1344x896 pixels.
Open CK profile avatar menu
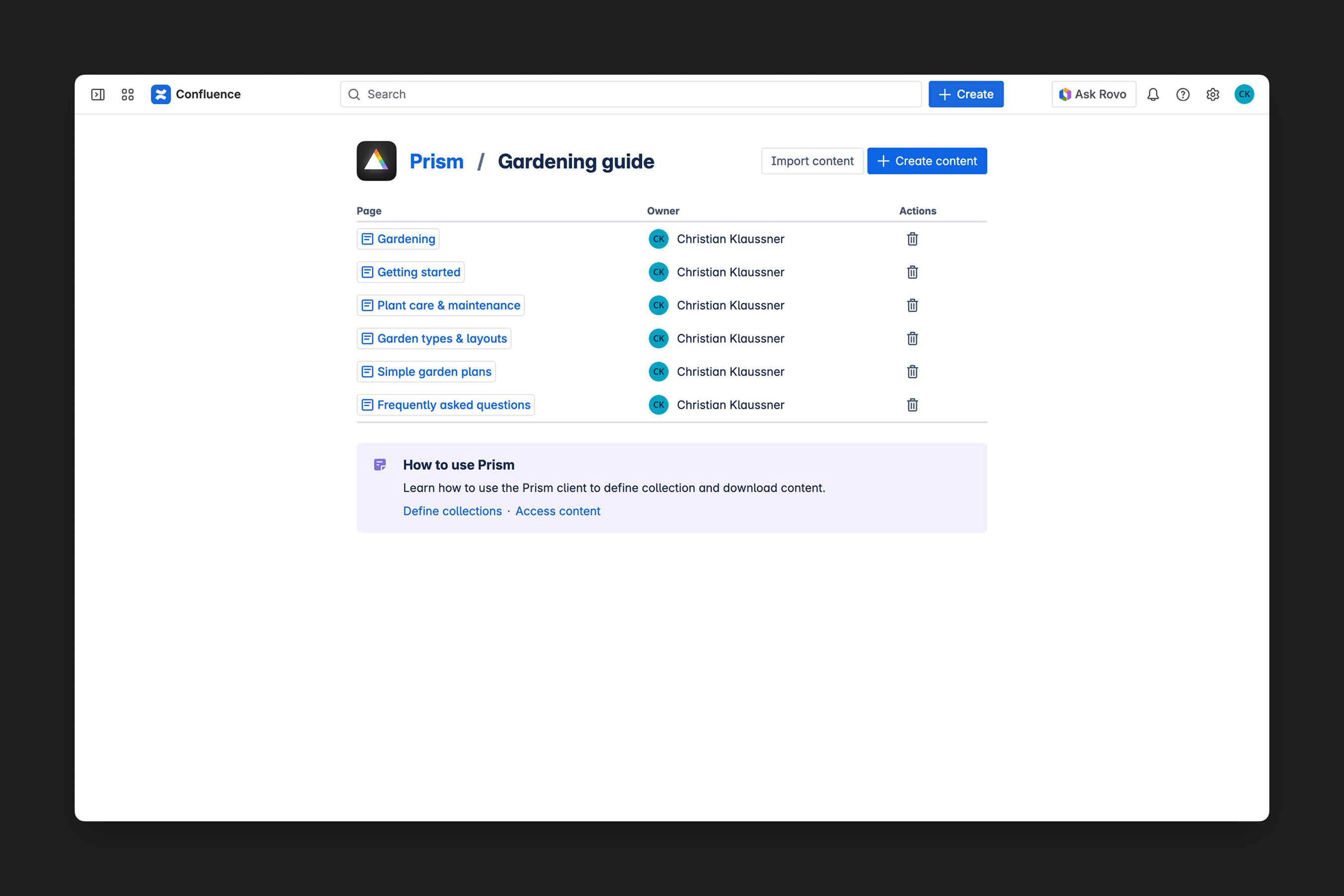point(1243,94)
